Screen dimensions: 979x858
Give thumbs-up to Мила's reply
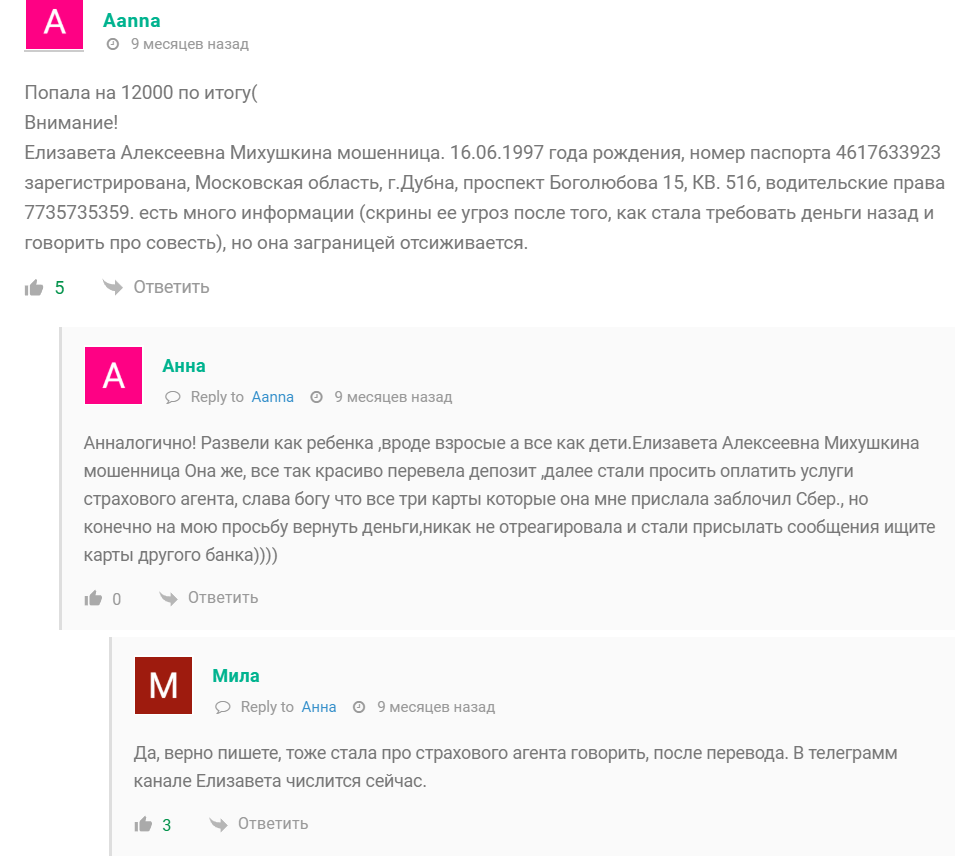coord(144,824)
